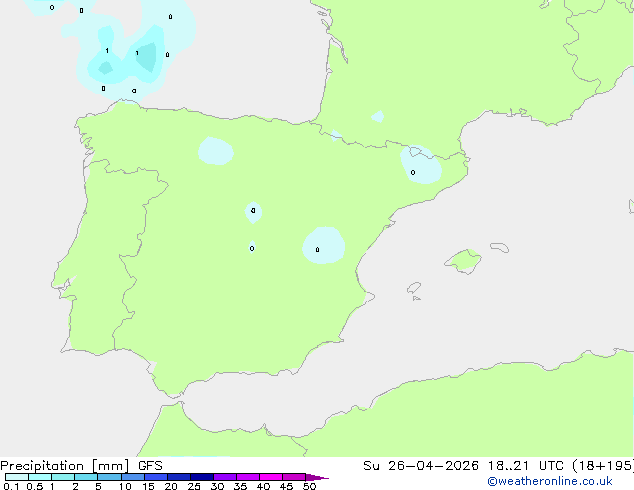Open the weatheronline.co.uk copyright link
This screenshot has height=490, width=634.
[x=550, y=481]
